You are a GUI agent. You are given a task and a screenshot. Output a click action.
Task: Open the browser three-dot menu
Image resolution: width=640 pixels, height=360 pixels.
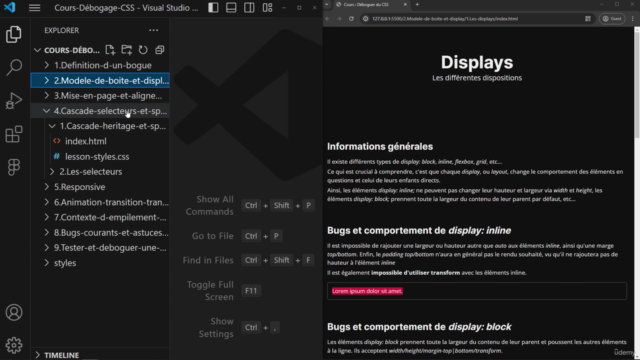[x=633, y=19]
